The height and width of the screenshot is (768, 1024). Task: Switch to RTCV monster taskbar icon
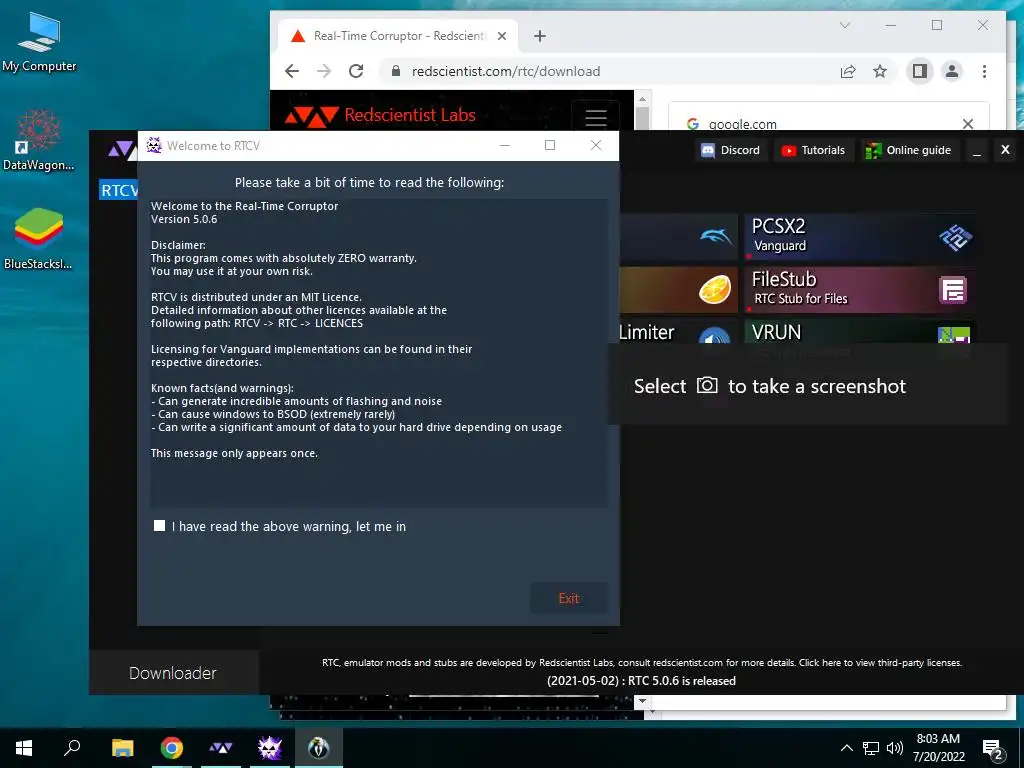(x=270, y=748)
